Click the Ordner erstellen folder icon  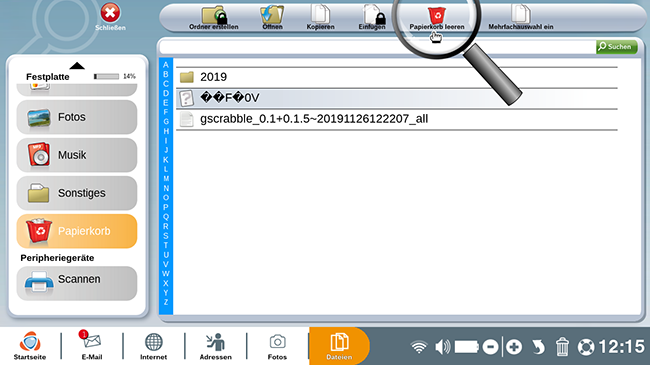pyautogui.click(x=214, y=15)
